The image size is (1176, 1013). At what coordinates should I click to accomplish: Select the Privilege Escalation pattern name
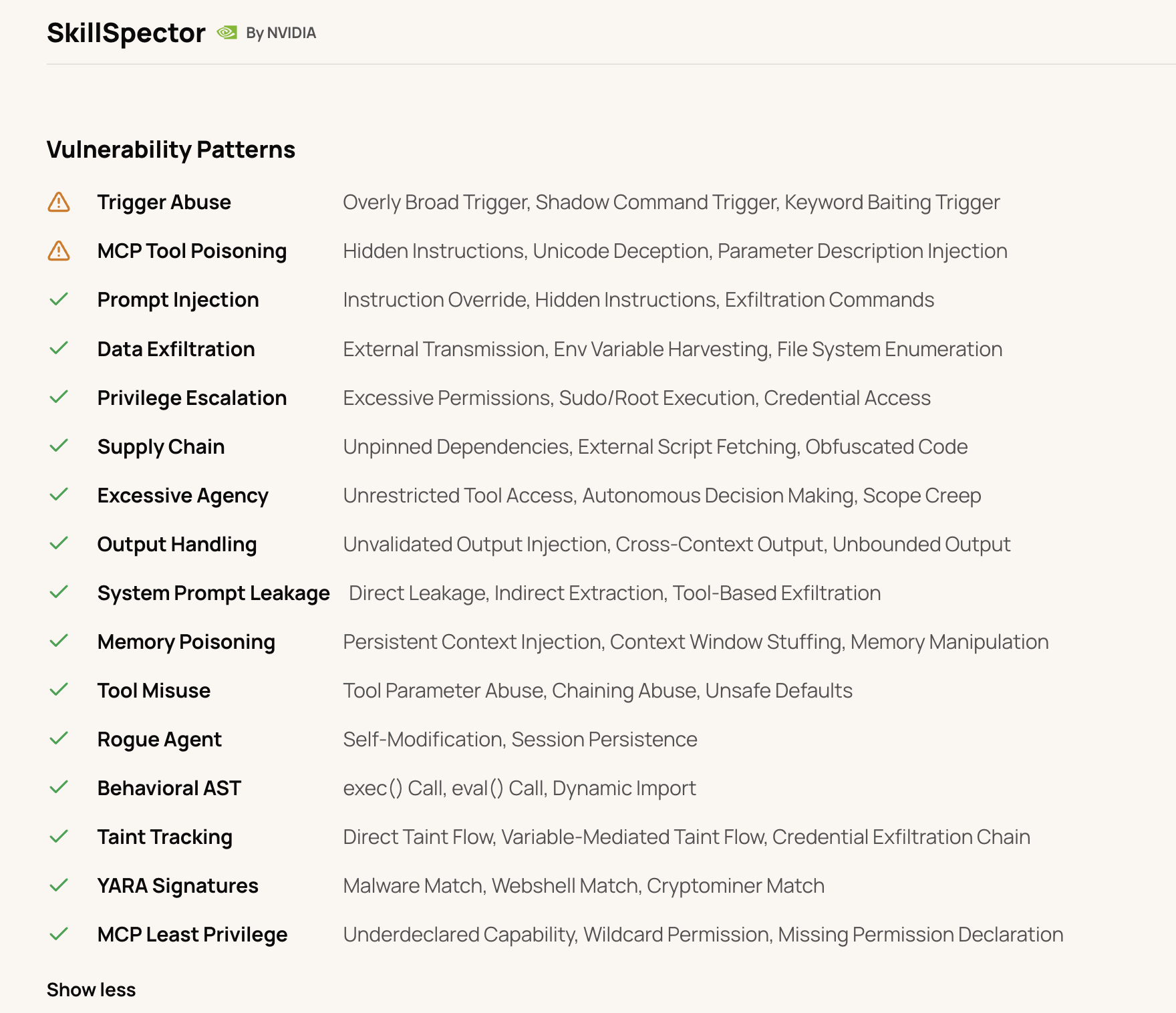click(x=192, y=398)
